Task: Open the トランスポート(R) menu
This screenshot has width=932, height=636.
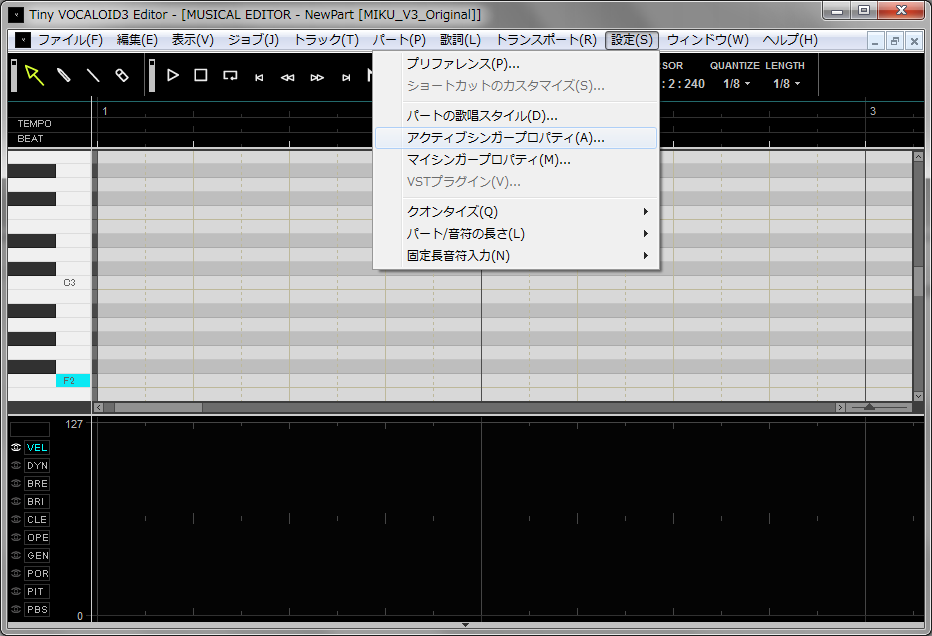Action: pos(546,40)
